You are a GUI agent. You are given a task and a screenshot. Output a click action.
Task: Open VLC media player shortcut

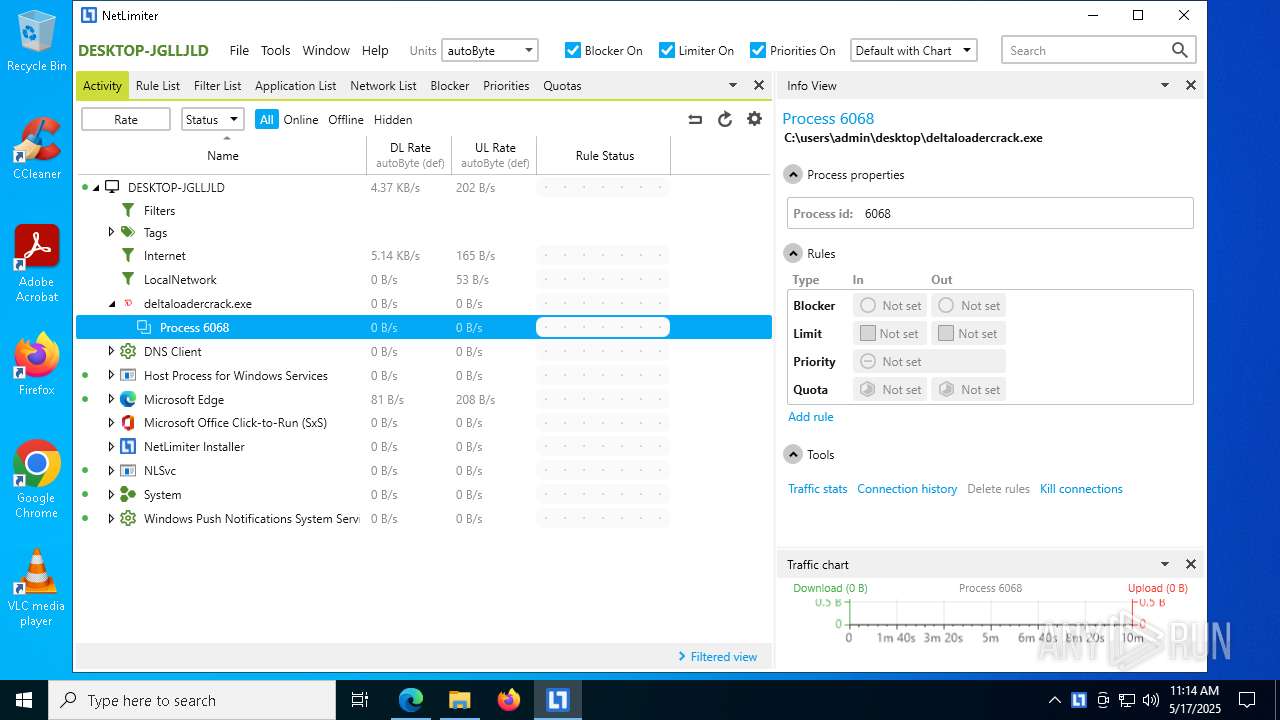coord(37,588)
